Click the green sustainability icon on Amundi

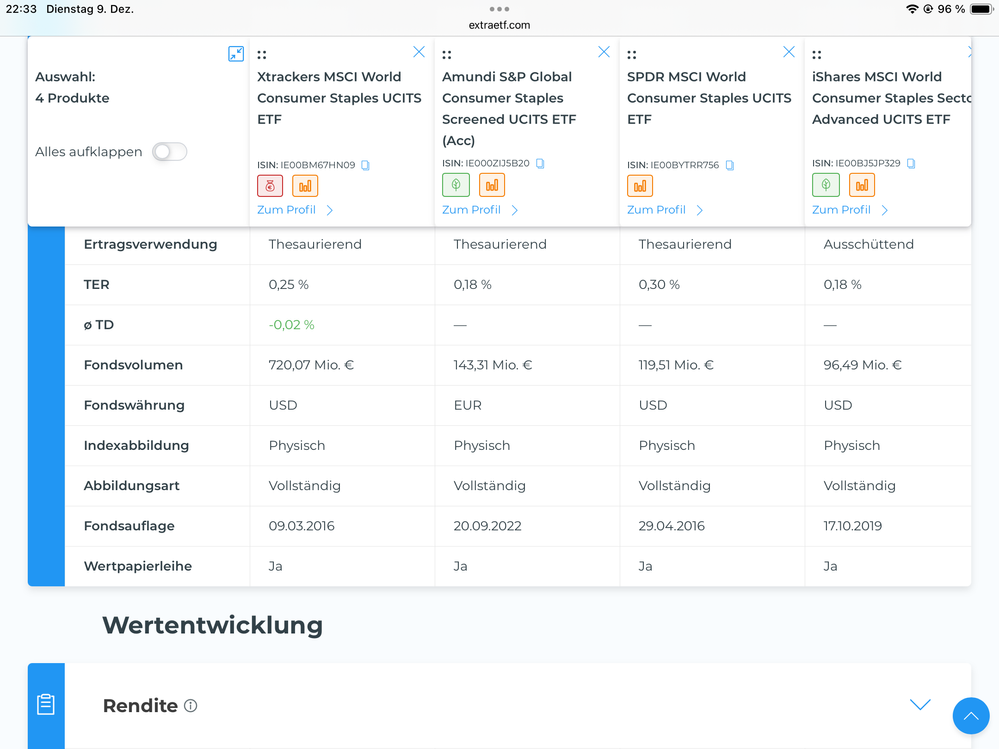coord(456,185)
